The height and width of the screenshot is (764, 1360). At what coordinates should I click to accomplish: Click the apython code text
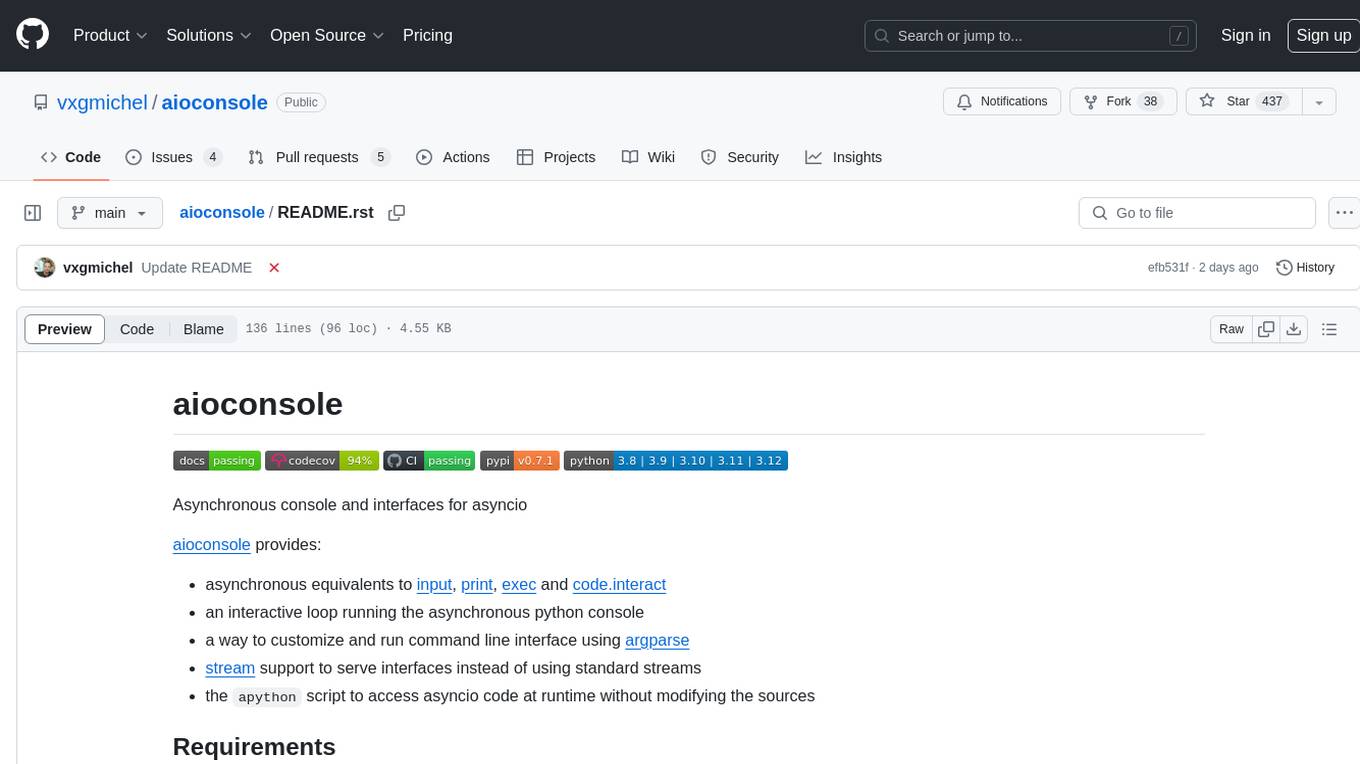(x=267, y=697)
